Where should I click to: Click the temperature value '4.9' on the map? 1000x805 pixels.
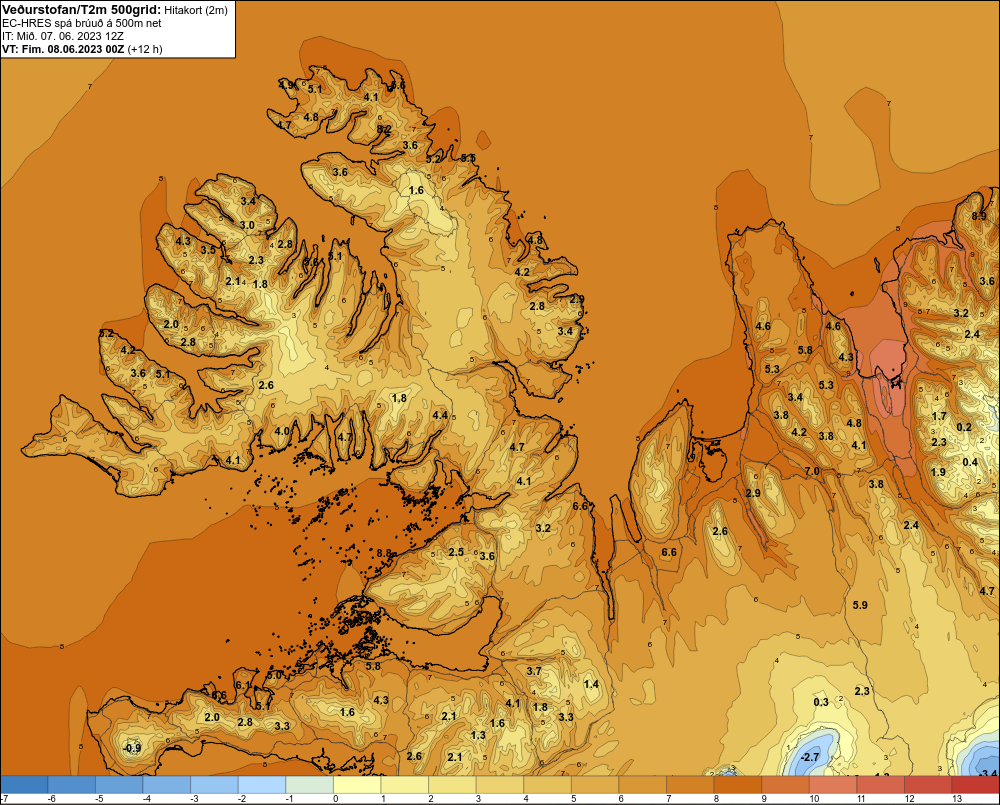[x=286, y=85]
